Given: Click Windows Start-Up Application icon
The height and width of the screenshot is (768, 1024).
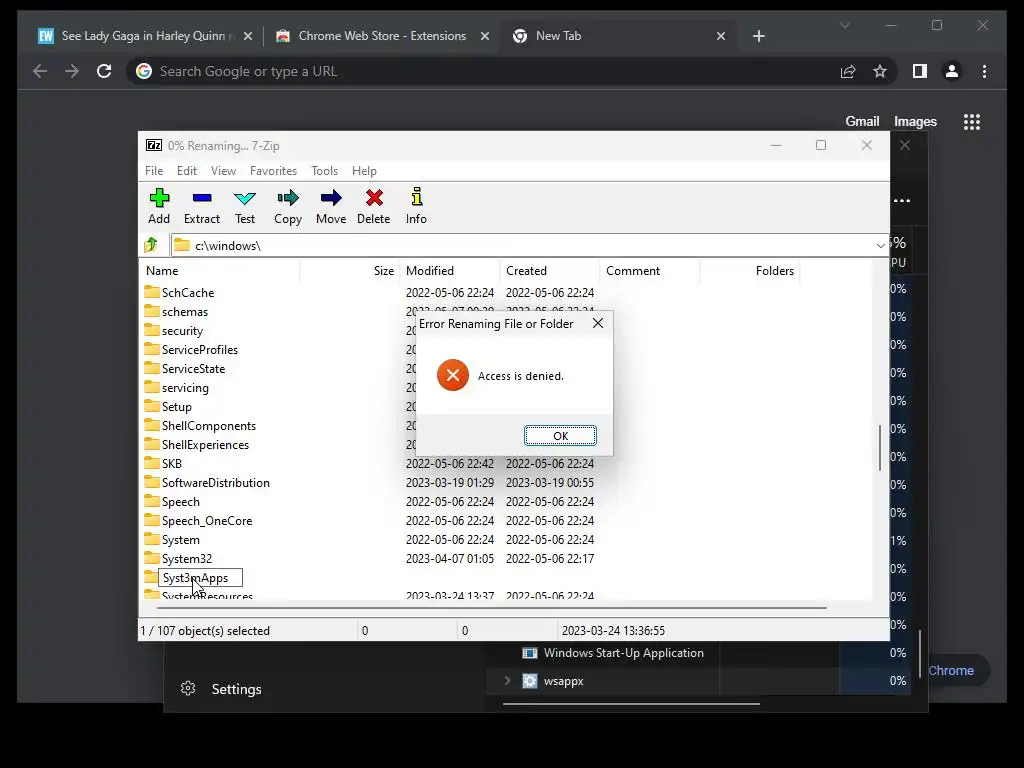Looking at the screenshot, I should pyautogui.click(x=530, y=652).
